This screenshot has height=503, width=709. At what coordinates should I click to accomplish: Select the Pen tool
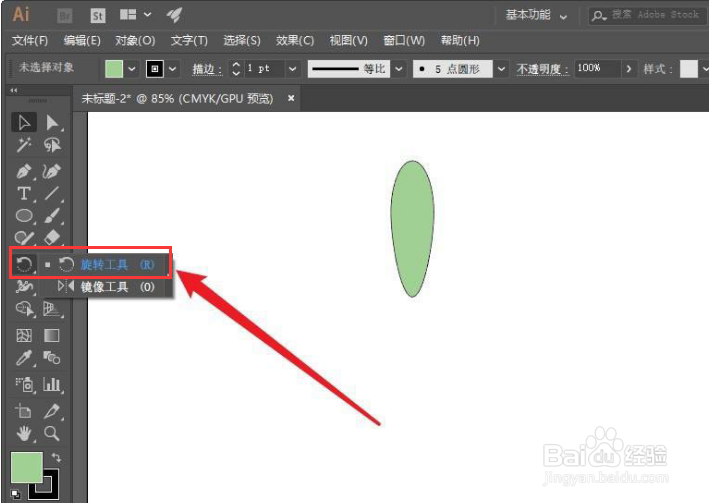point(24,171)
